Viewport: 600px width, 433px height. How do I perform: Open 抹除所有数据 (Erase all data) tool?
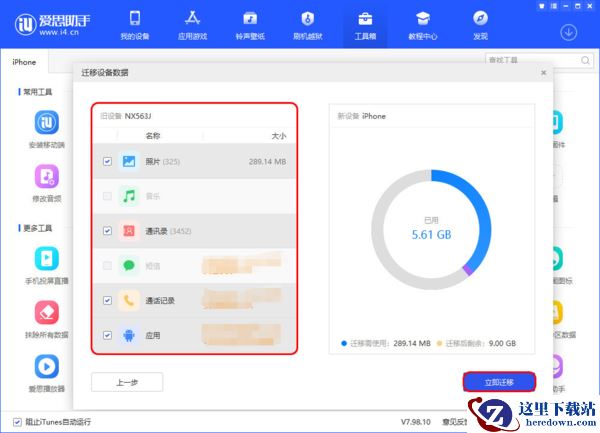47,320
